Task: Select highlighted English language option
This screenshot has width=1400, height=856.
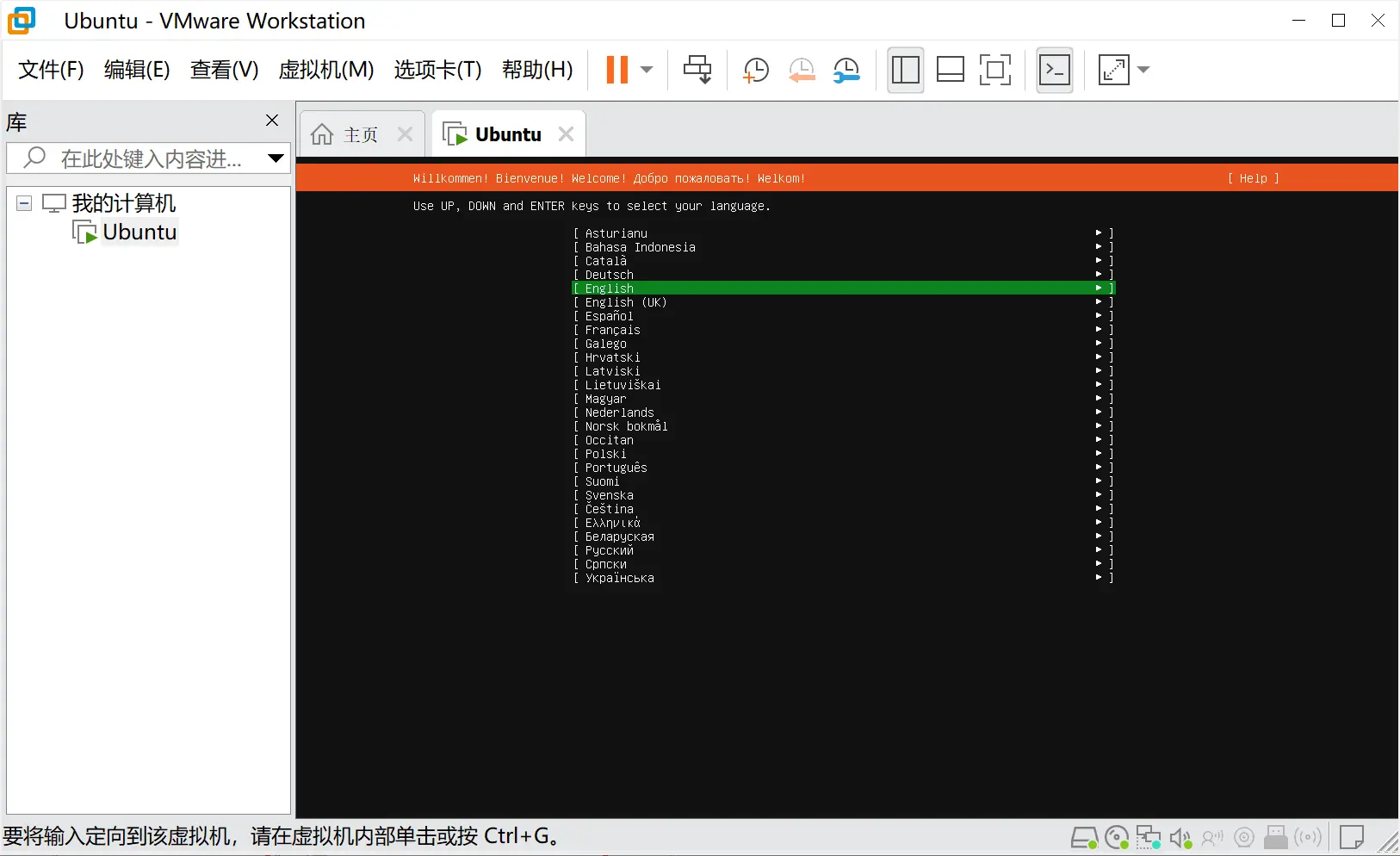Action: pos(844,288)
